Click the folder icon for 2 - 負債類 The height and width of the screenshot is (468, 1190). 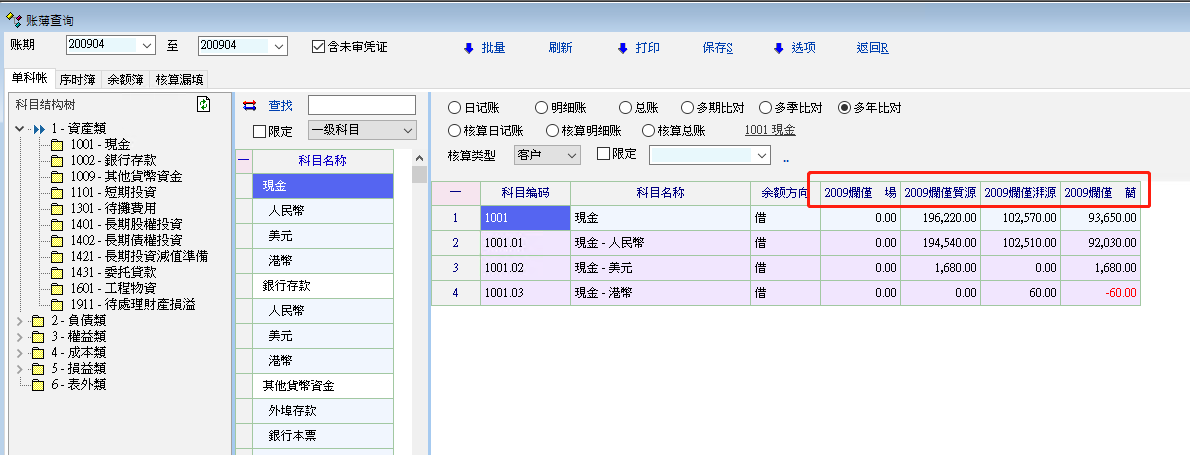(x=39, y=321)
